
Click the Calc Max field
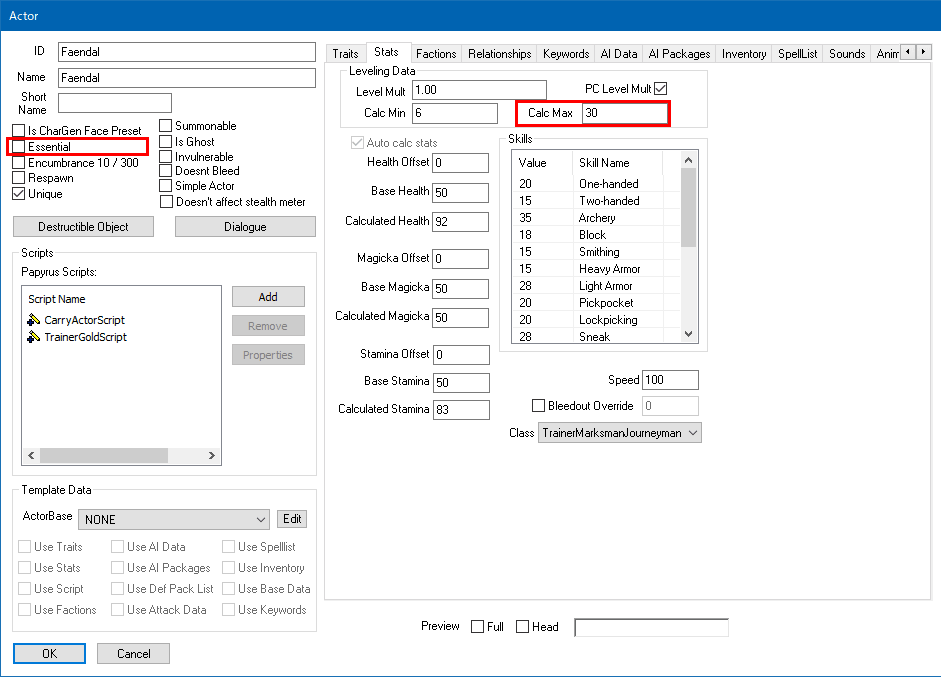coord(625,113)
